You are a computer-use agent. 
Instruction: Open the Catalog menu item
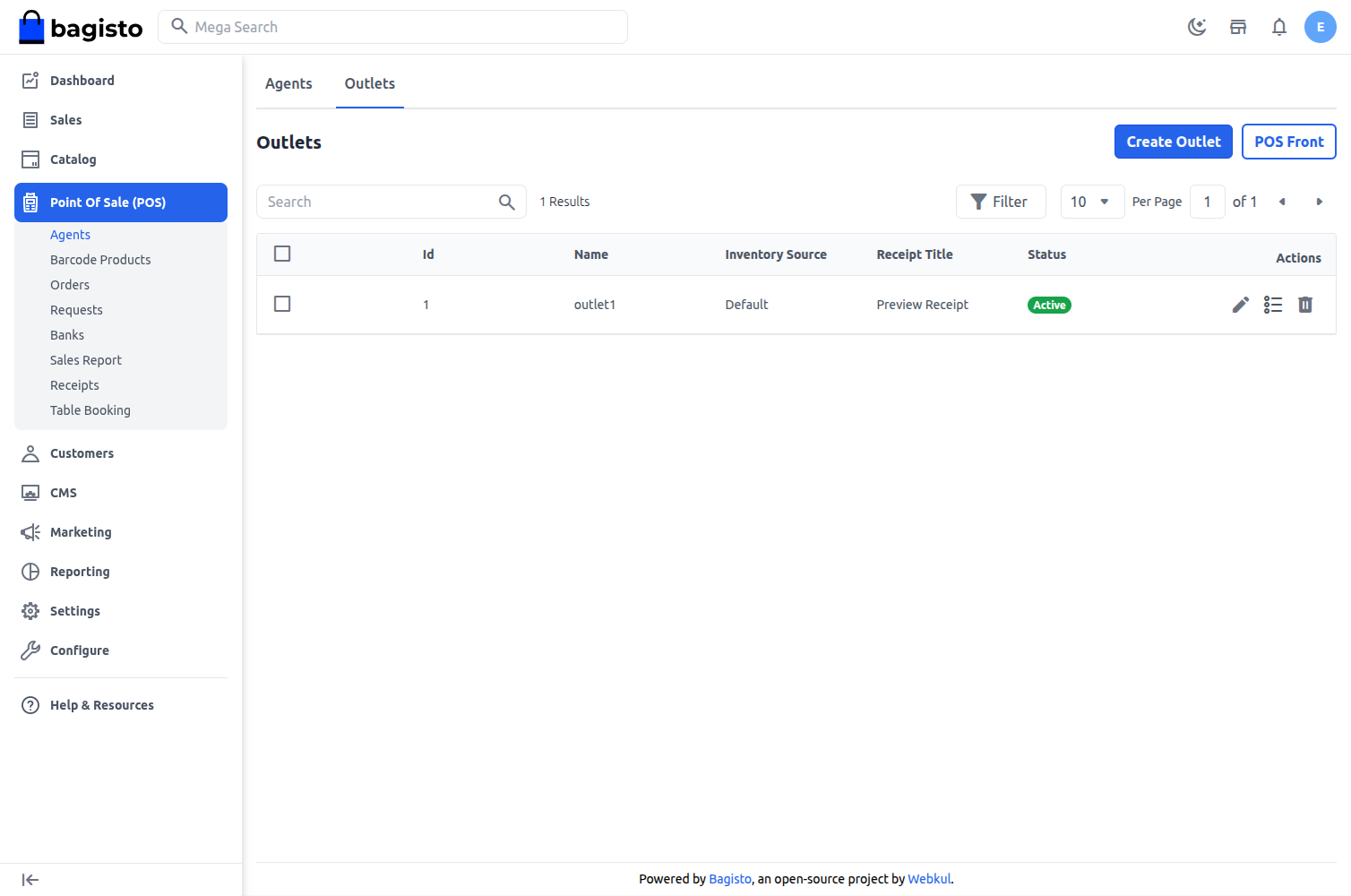(x=121, y=159)
